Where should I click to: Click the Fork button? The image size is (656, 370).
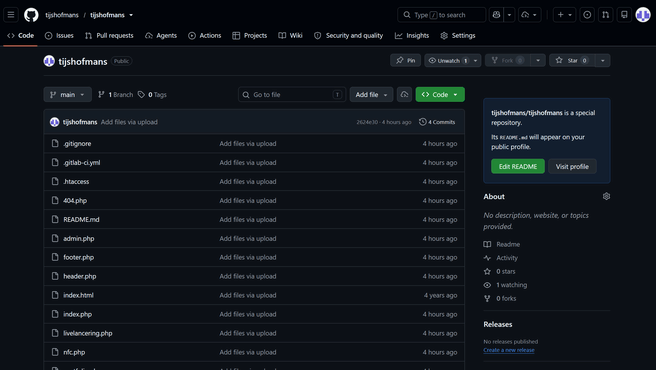coord(507,60)
